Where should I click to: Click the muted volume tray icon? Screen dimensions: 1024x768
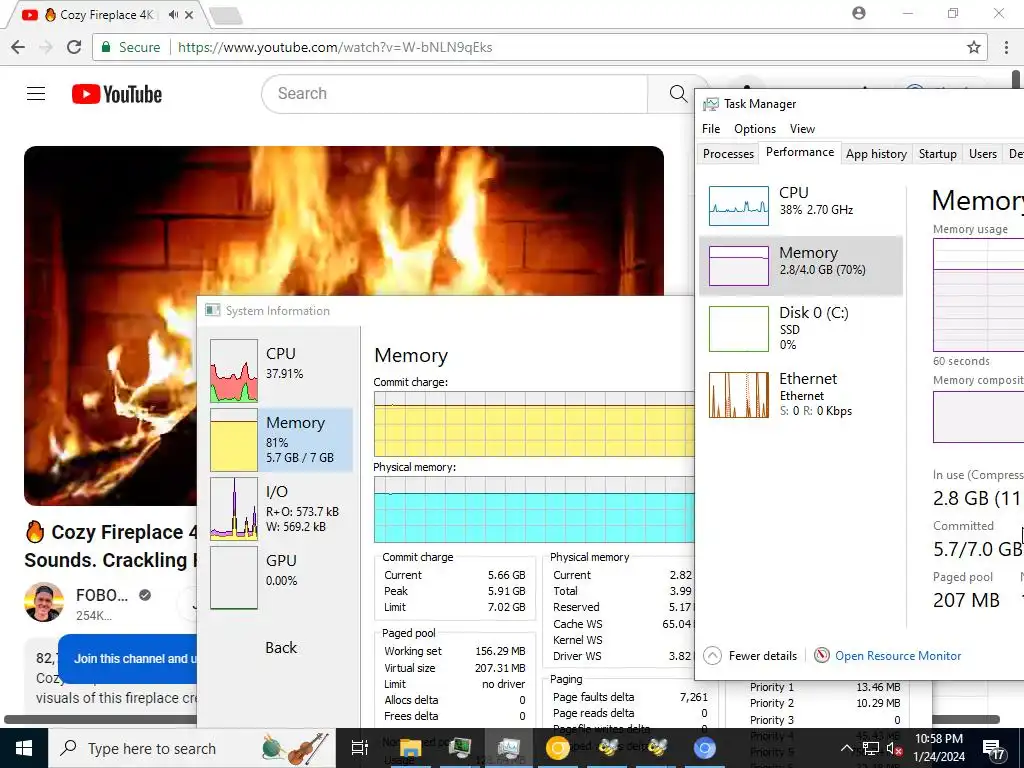point(895,748)
